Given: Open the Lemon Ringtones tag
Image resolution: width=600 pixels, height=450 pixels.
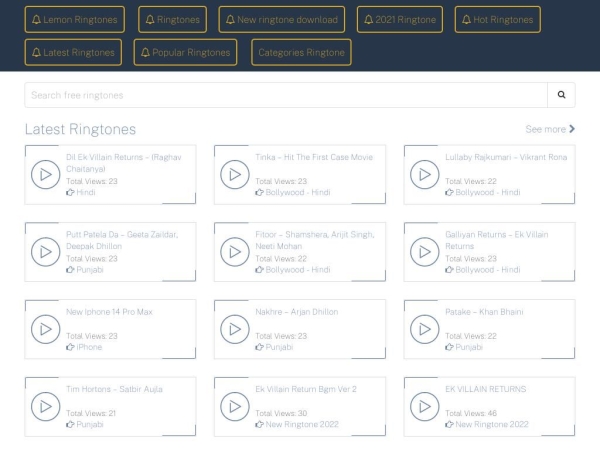Looking at the screenshot, I should 75,19.
